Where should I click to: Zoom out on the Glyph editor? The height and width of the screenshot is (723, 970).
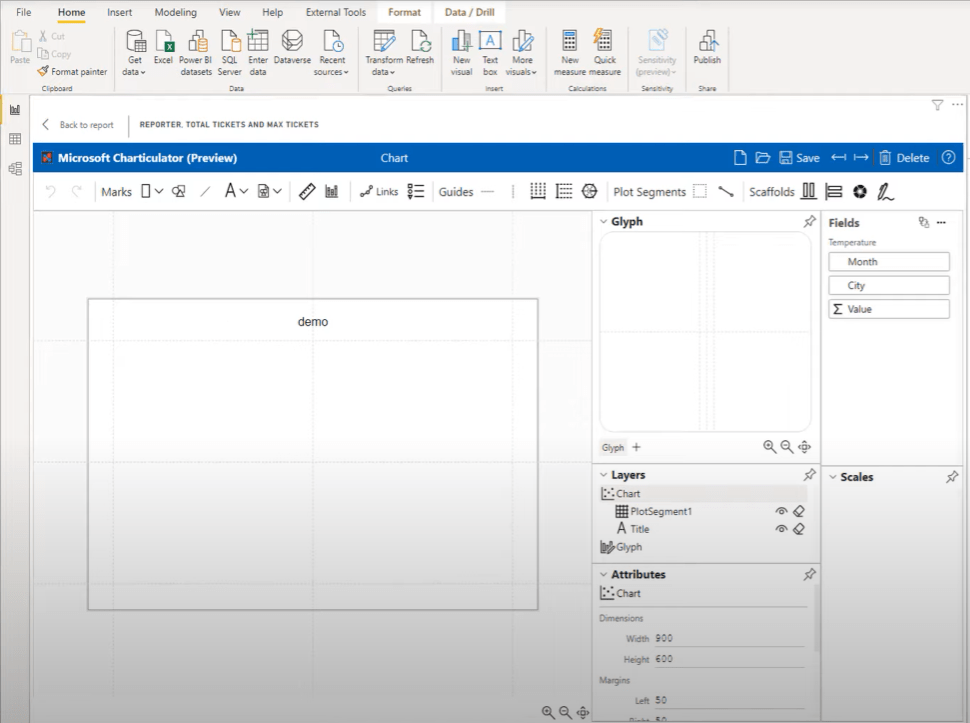[x=786, y=447]
